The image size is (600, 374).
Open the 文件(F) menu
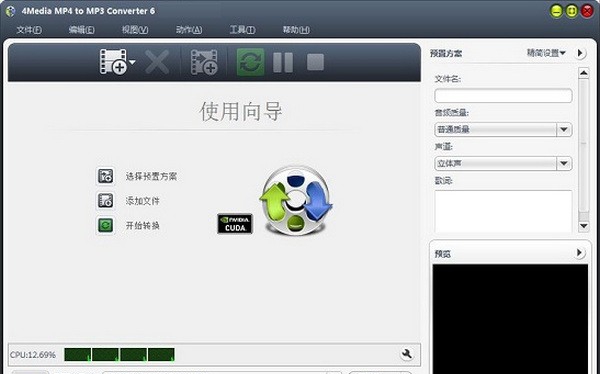[x=29, y=30]
